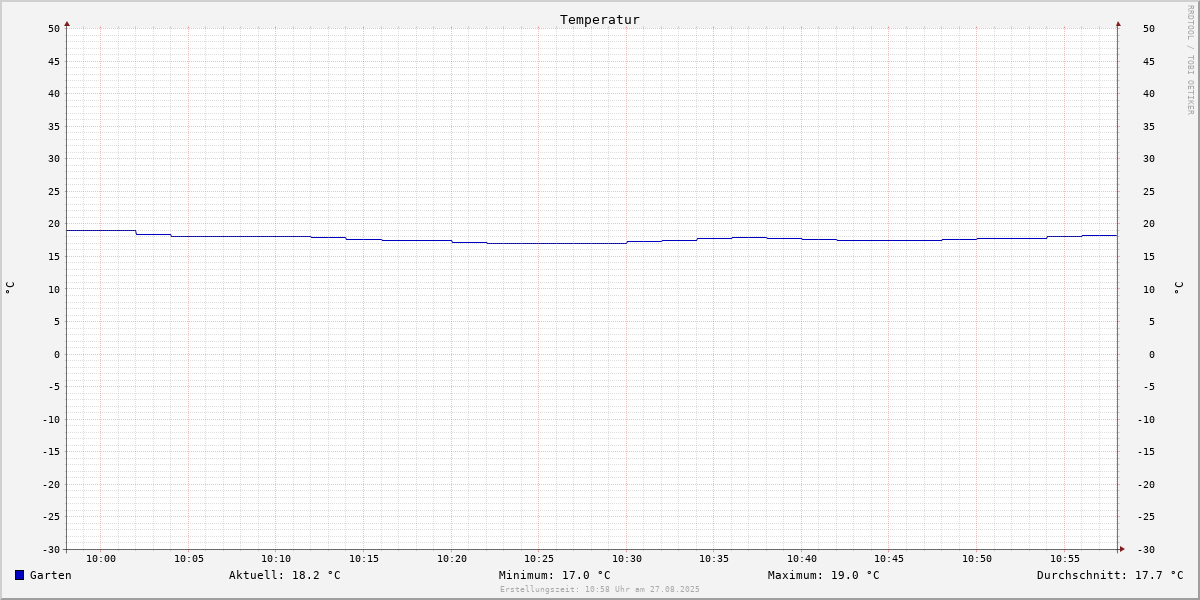Viewport: 1200px width, 600px height.
Task: Click the 10:00 time axis label
Action: (101, 559)
